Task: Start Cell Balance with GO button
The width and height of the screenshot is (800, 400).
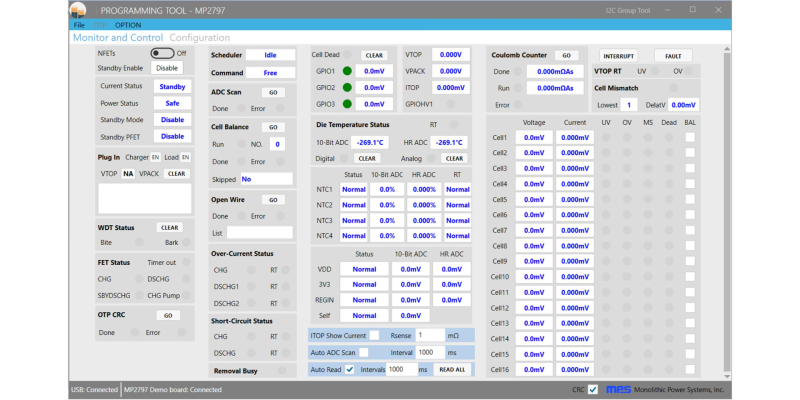Action: [x=273, y=127]
